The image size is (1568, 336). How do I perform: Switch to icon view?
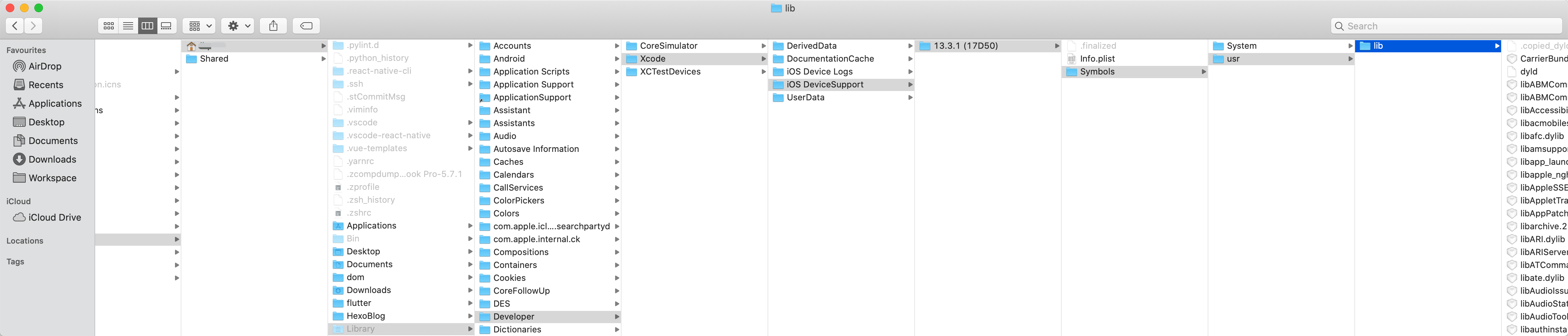click(108, 25)
